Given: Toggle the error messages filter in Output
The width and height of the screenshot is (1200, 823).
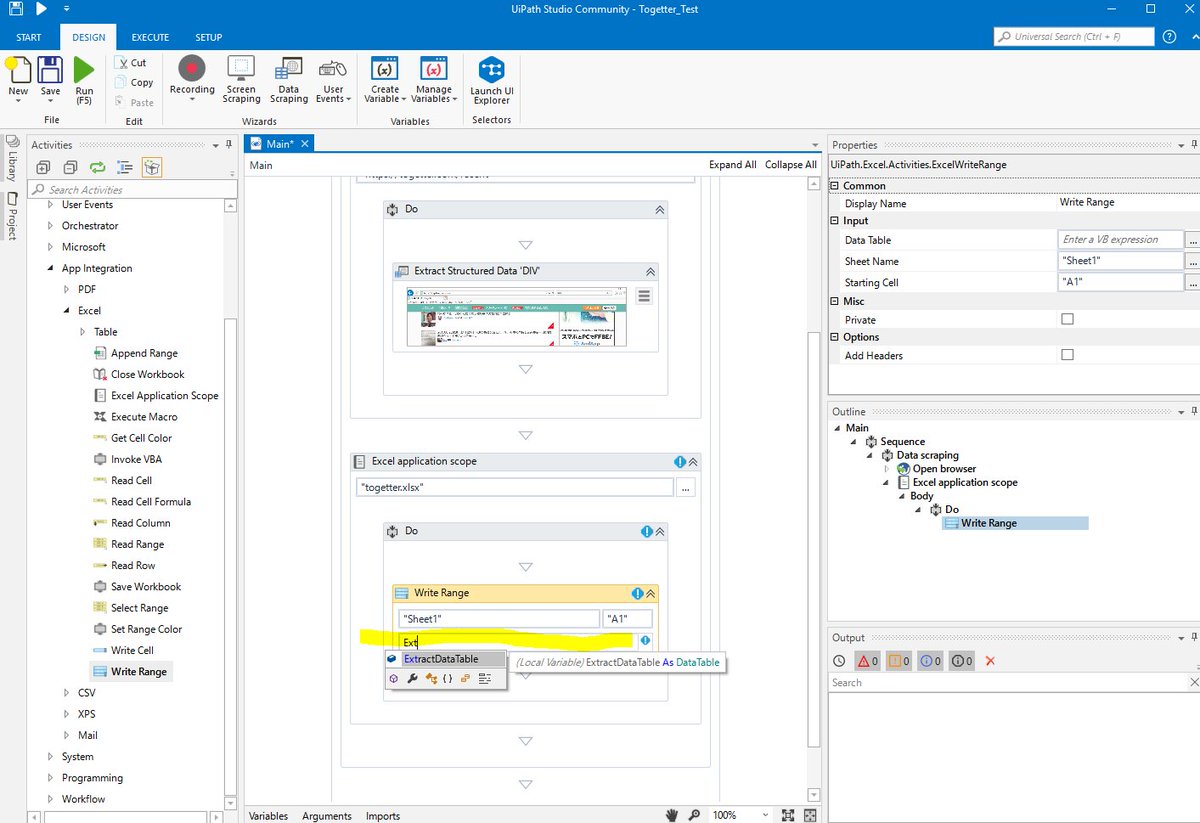Looking at the screenshot, I should point(867,661).
